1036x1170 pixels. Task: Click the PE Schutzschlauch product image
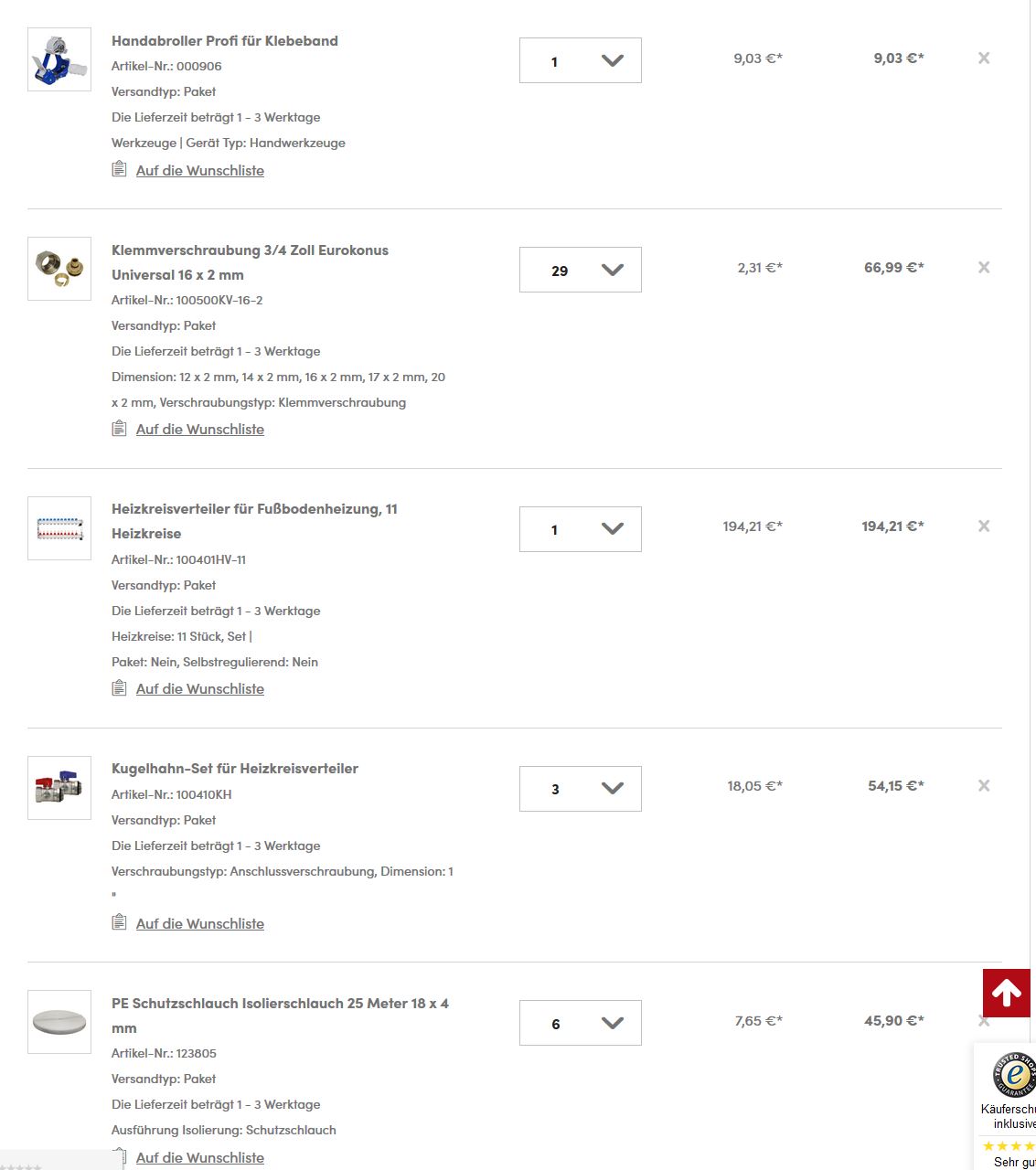[59, 1022]
